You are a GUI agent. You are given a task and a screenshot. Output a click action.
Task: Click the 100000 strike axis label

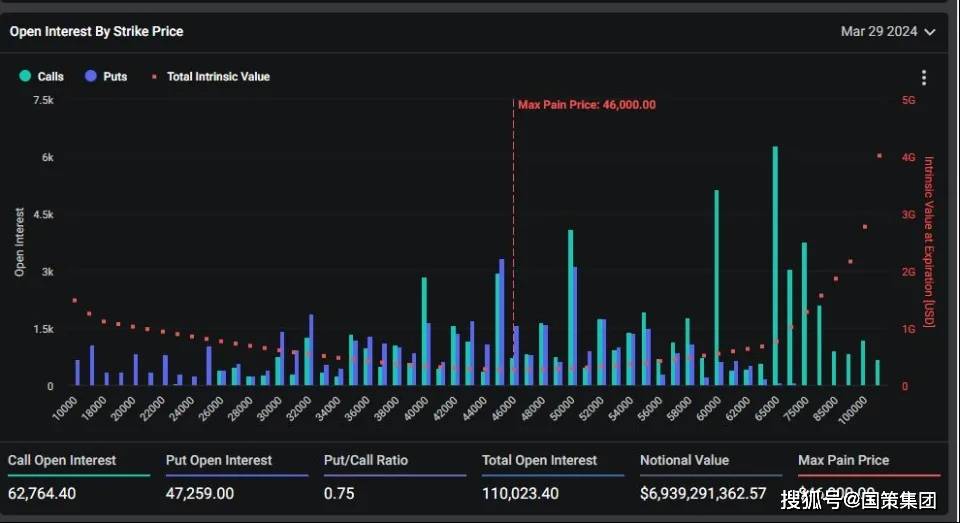[853, 410]
